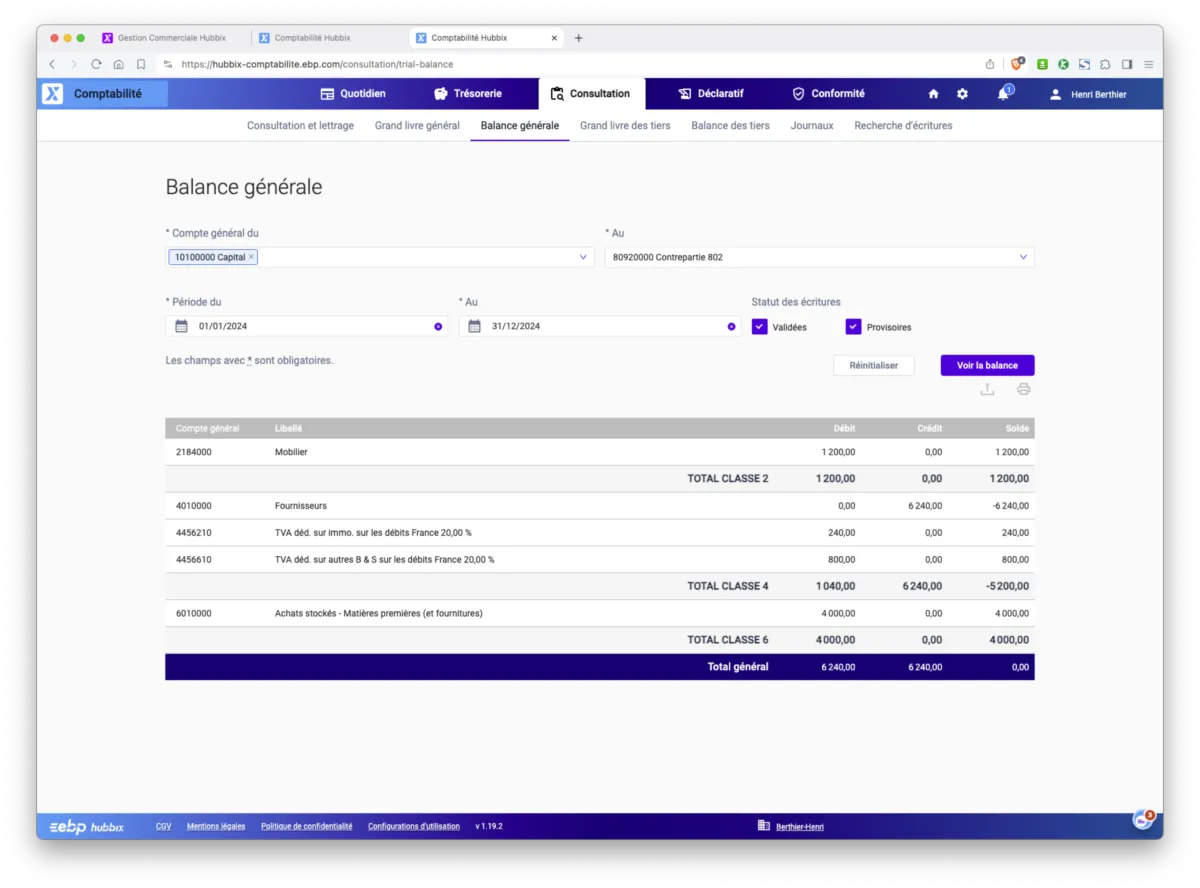
Task: Uncheck the Validées checkbox
Action: (760, 327)
